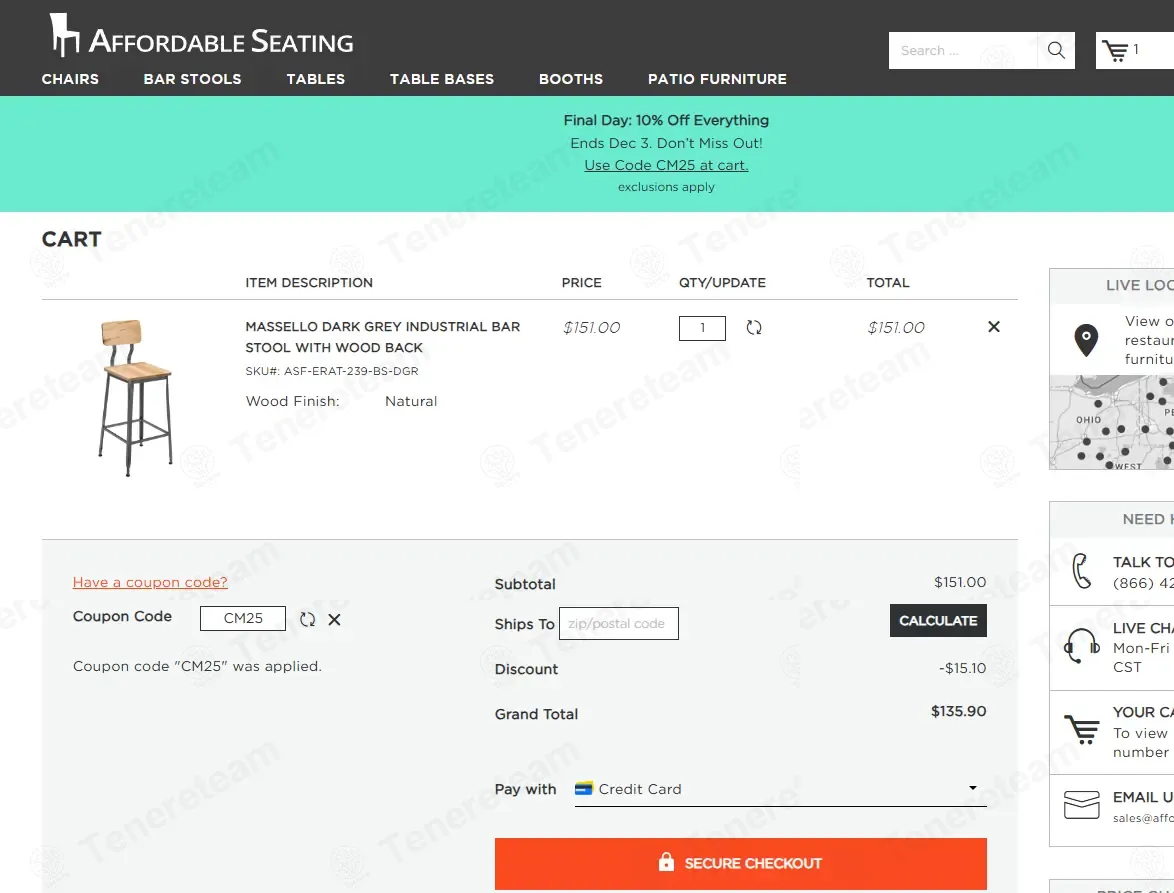Expand the Pay with Credit Card dropdown
This screenshot has width=1174, height=893.
click(x=780, y=789)
